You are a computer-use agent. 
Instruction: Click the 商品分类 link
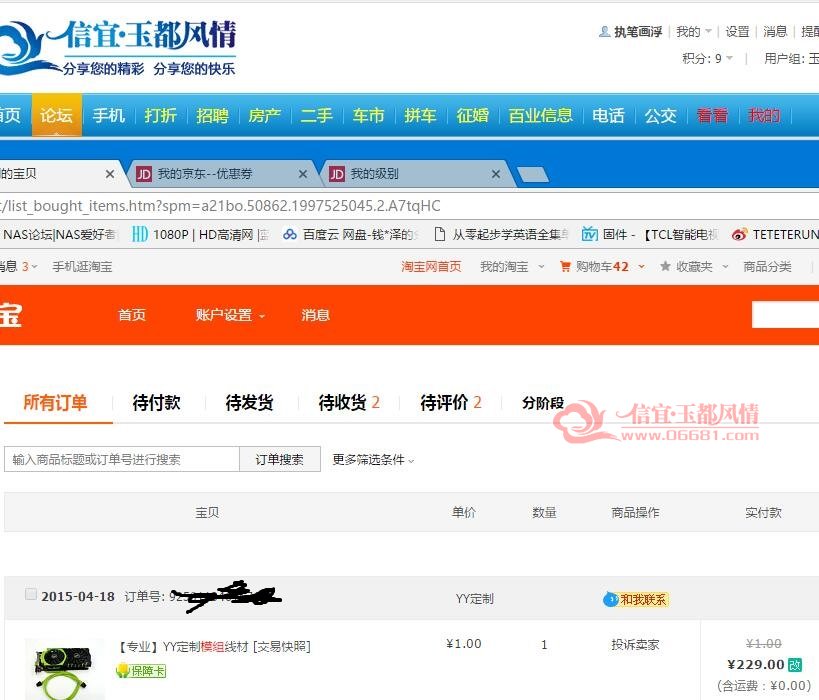tap(767, 266)
